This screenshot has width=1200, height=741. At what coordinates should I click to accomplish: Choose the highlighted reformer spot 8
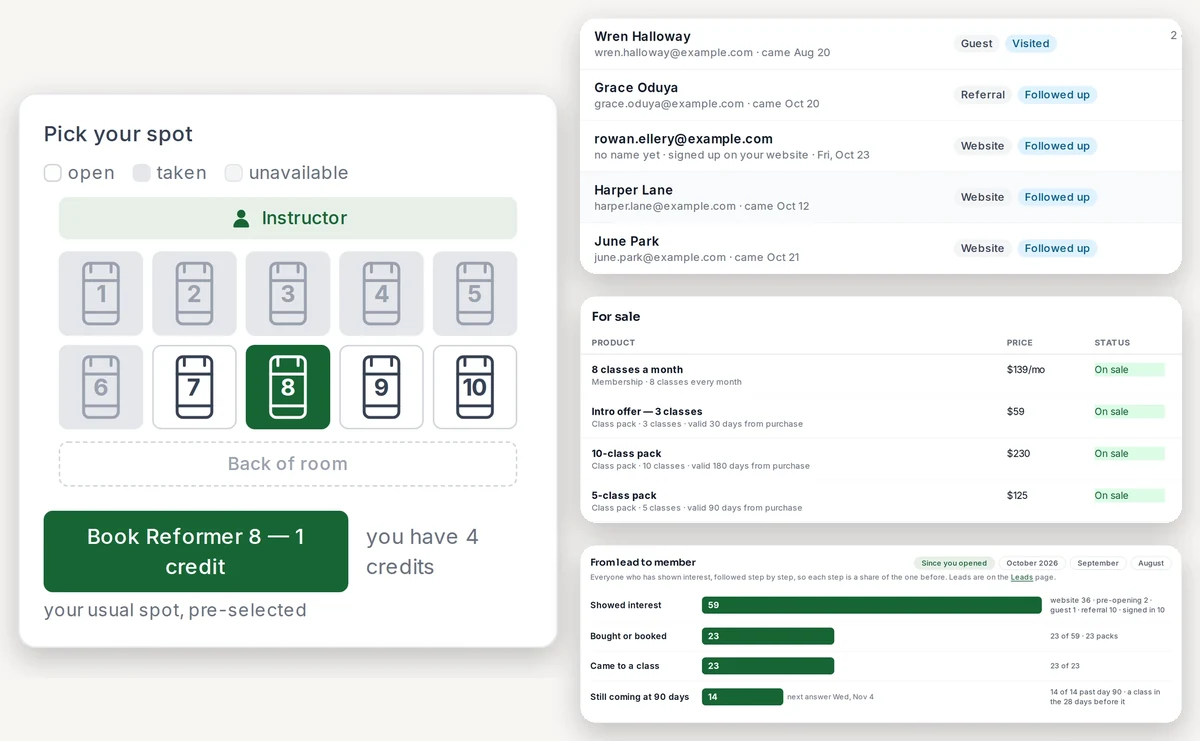pos(288,387)
